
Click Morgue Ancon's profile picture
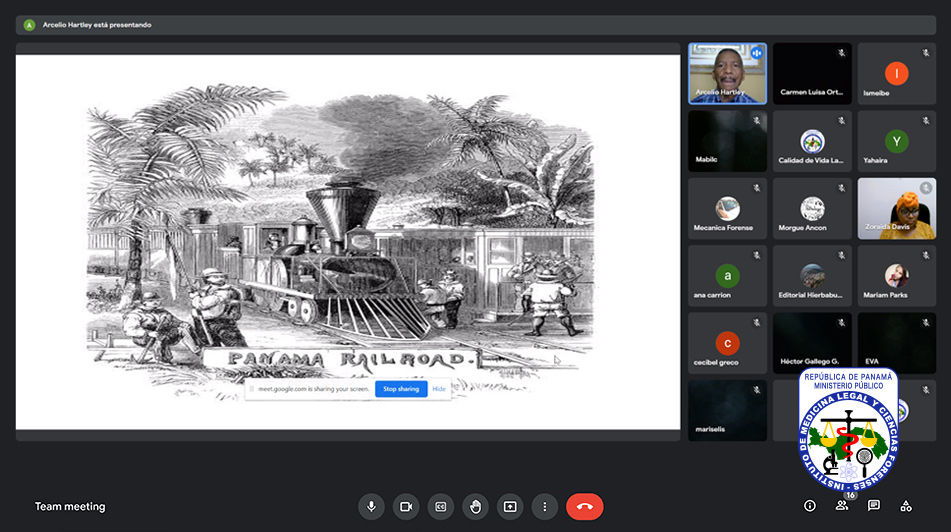point(812,209)
